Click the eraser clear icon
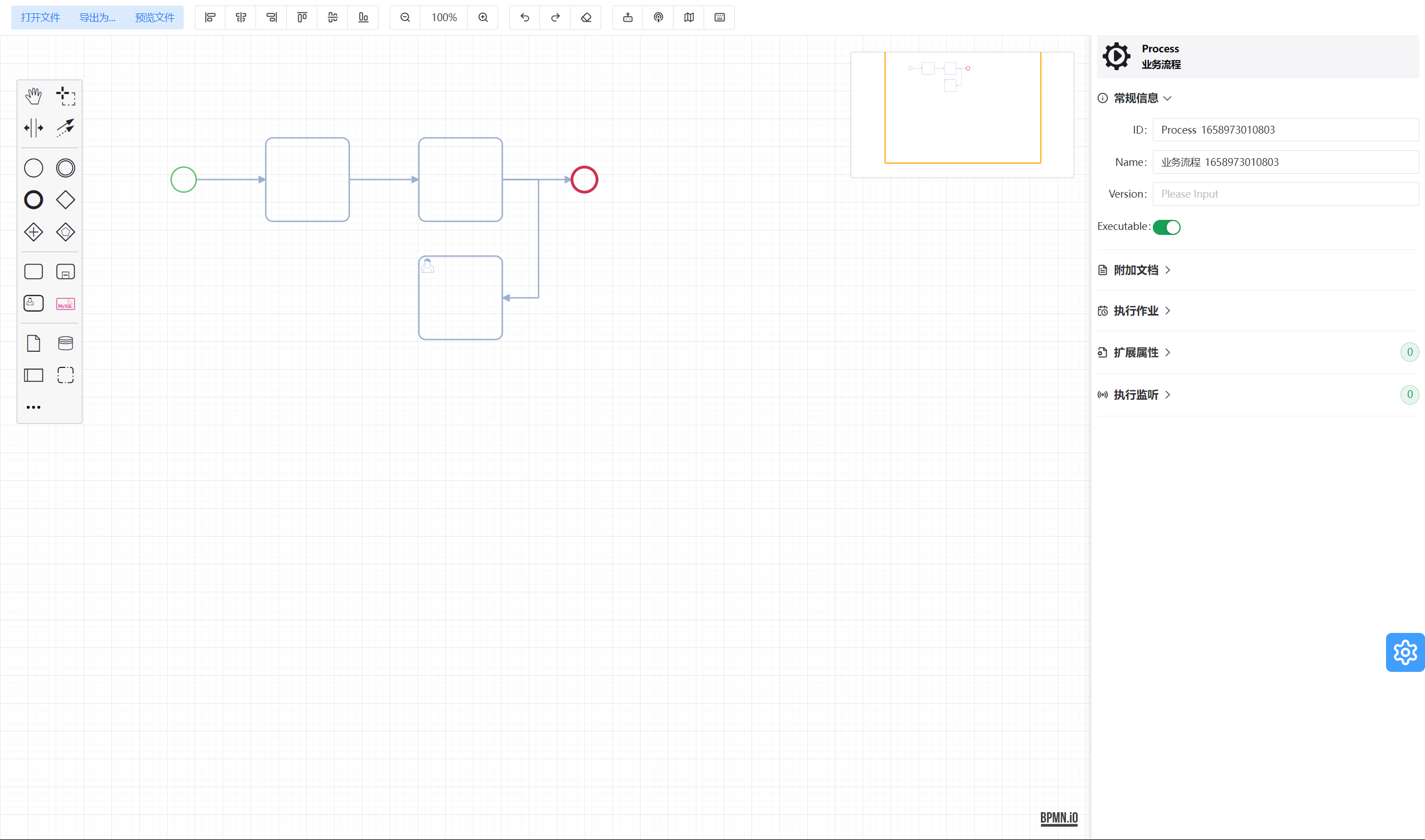Image resolution: width=1425 pixels, height=840 pixels. coord(586,18)
